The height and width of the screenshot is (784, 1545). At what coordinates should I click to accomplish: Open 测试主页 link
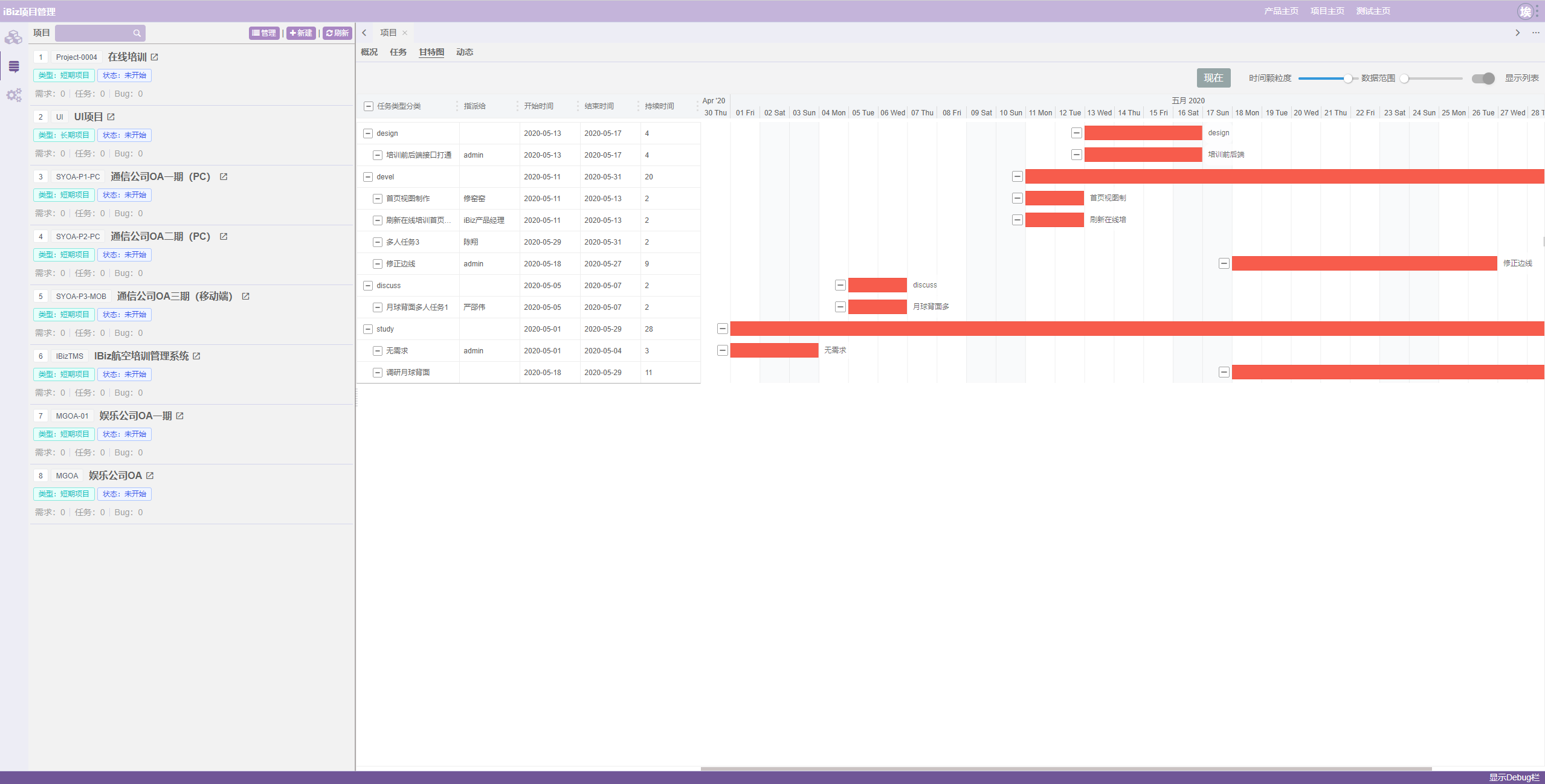[x=1373, y=11]
